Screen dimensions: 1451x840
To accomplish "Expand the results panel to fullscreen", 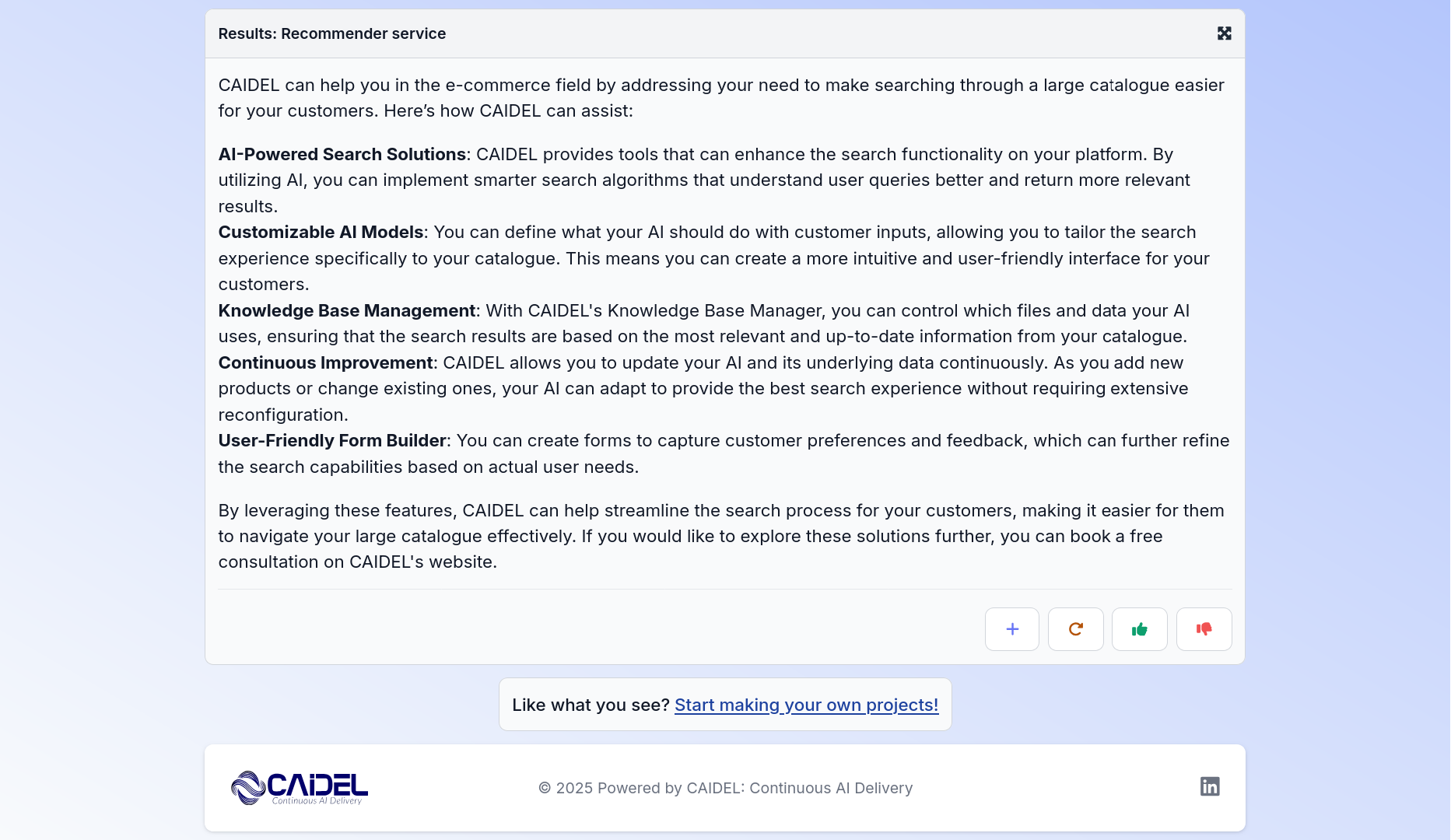I will point(1224,33).
